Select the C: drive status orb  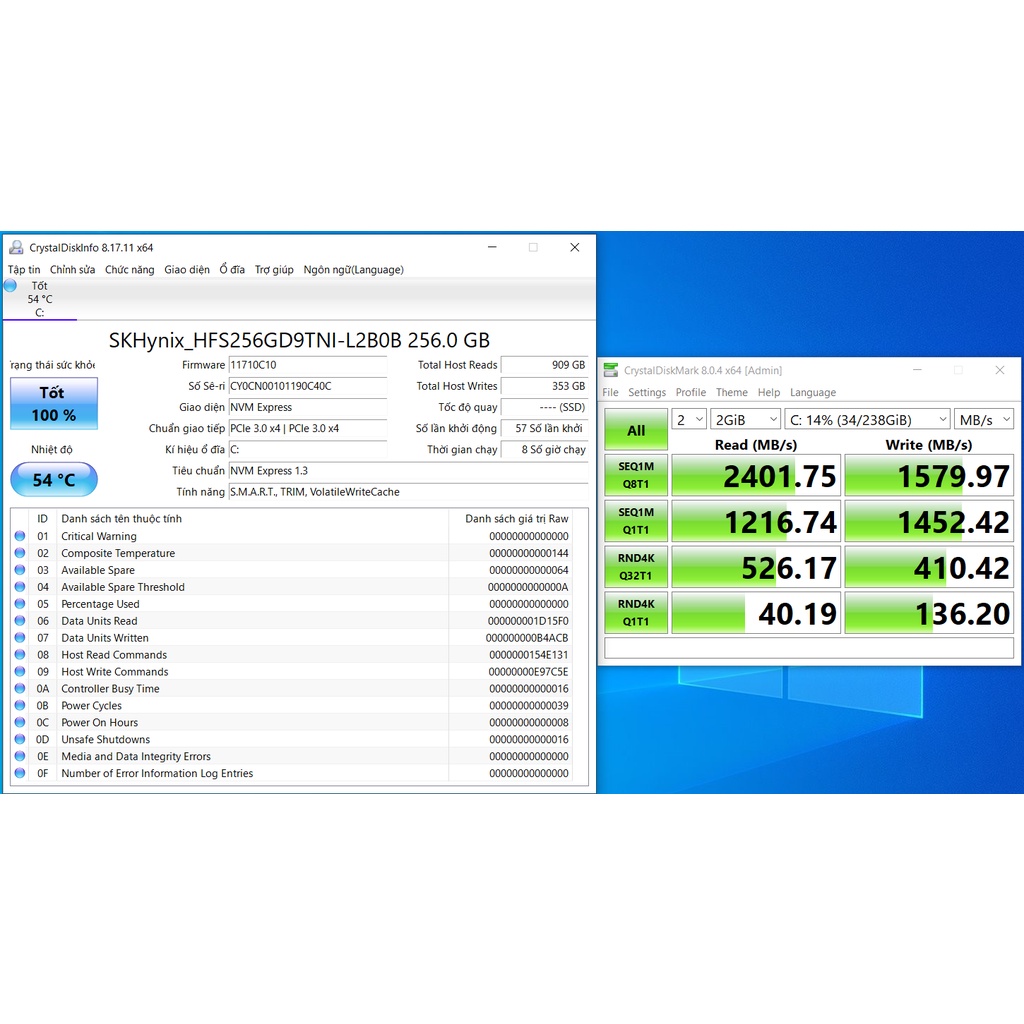(x=10, y=286)
